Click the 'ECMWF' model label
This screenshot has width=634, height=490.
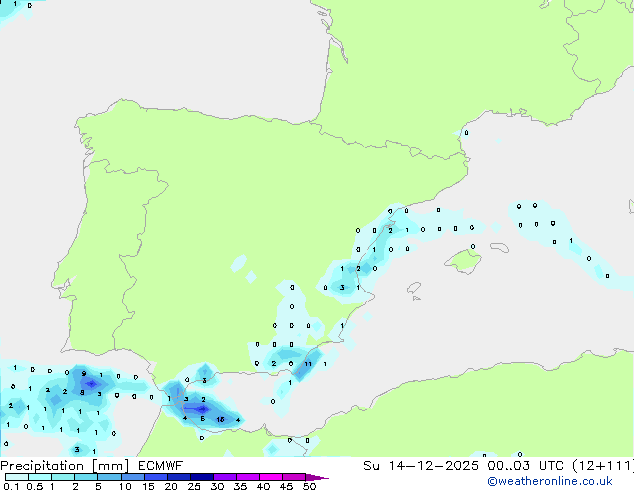point(160,466)
